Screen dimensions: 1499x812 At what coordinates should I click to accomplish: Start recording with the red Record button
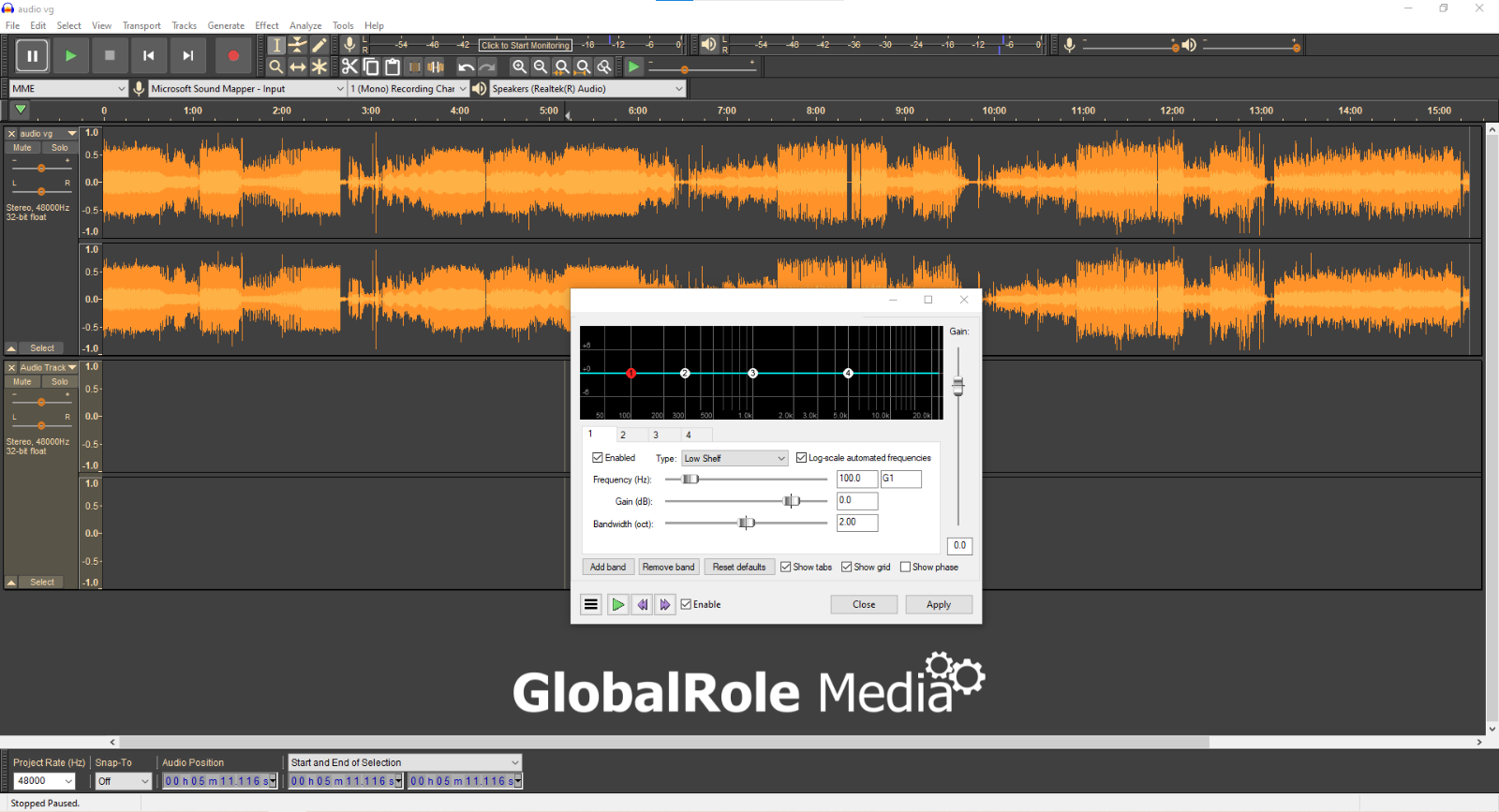233,55
